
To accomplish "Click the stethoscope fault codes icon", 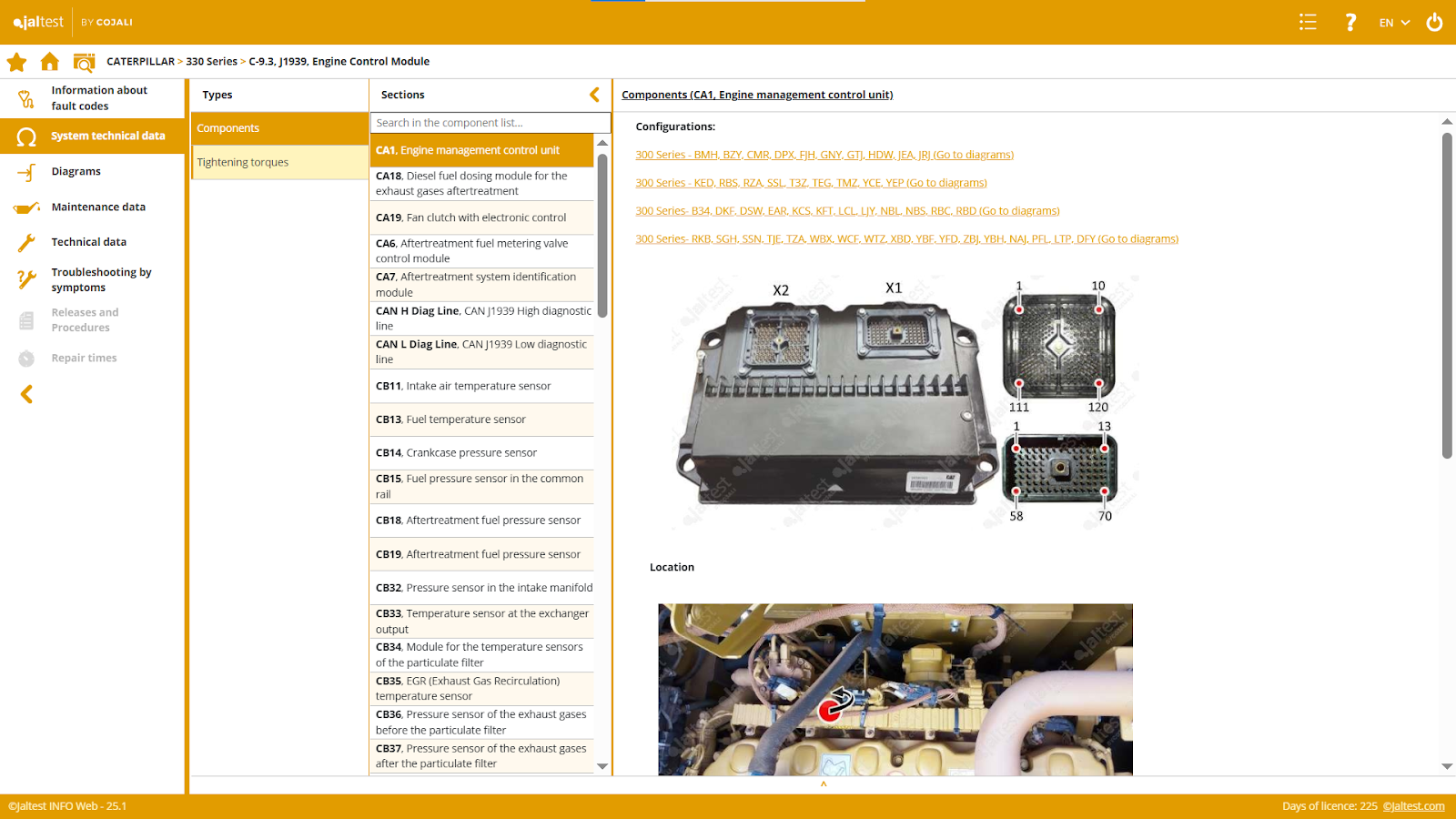I will coord(26,98).
